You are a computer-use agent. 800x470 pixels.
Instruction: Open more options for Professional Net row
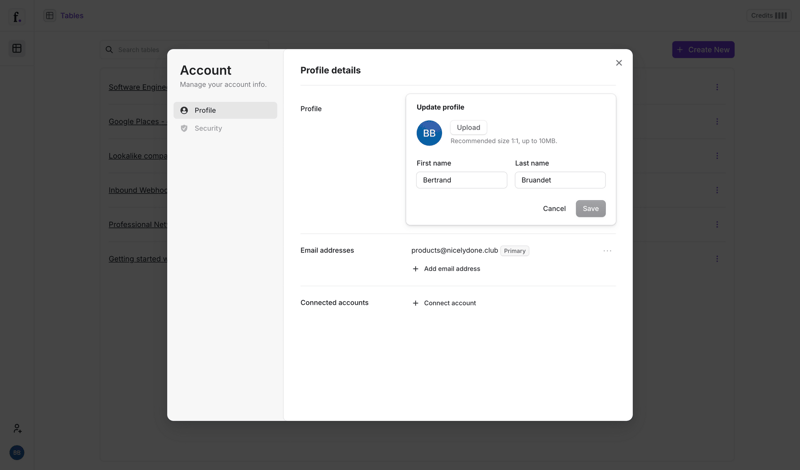717,225
